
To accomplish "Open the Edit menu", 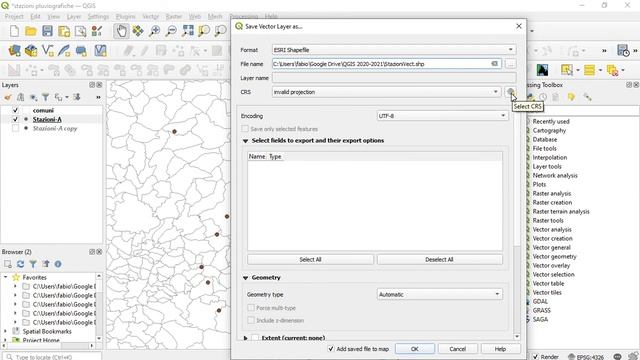I will coord(35,16).
